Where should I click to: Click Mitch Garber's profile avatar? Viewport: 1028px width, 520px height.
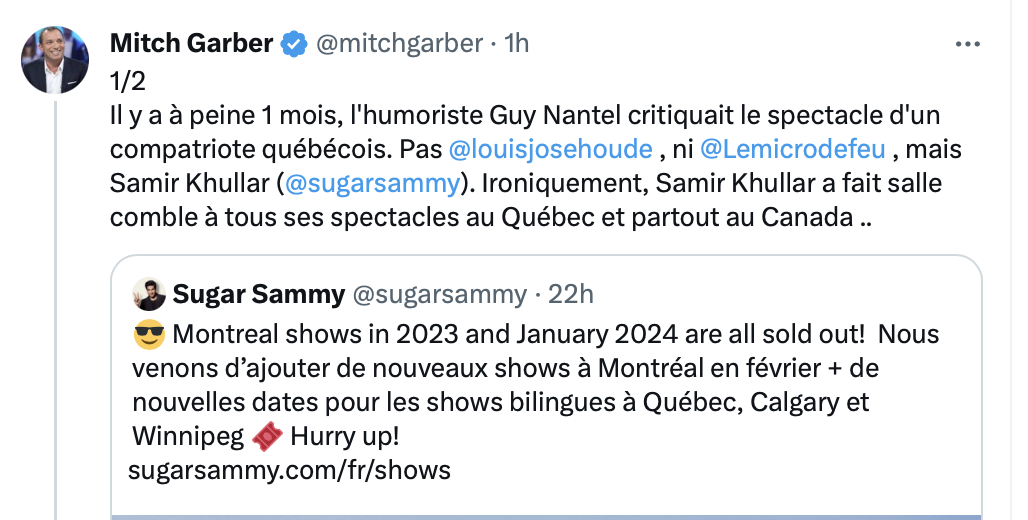click(55, 60)
